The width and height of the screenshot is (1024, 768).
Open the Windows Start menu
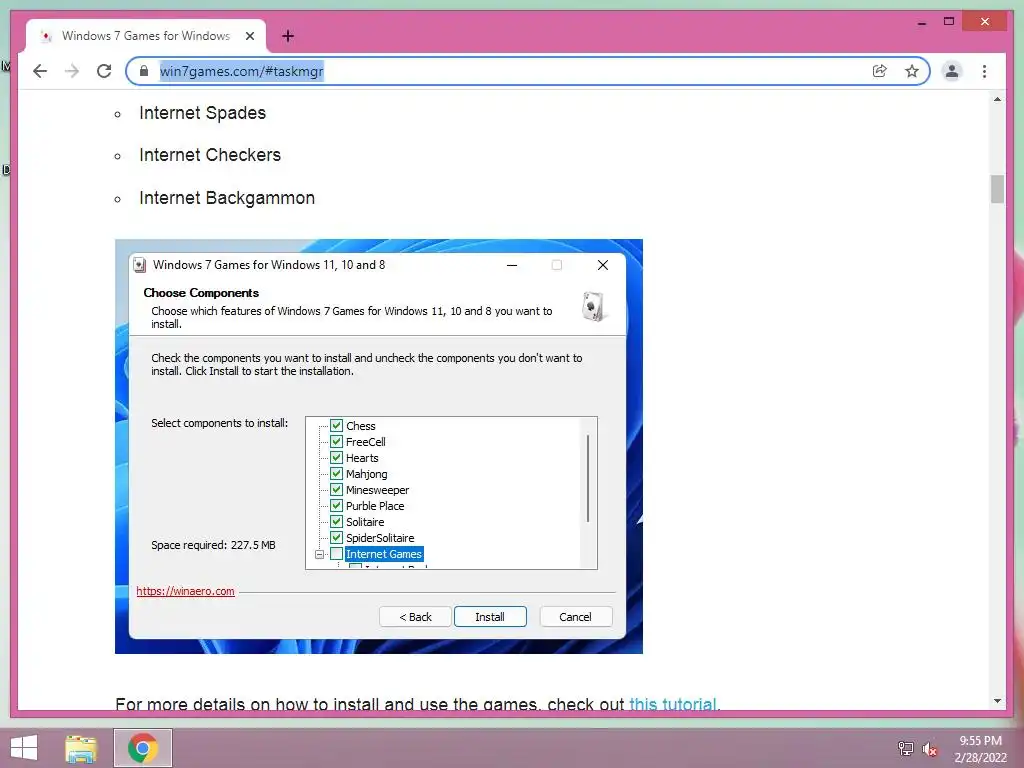coord(24,748)
